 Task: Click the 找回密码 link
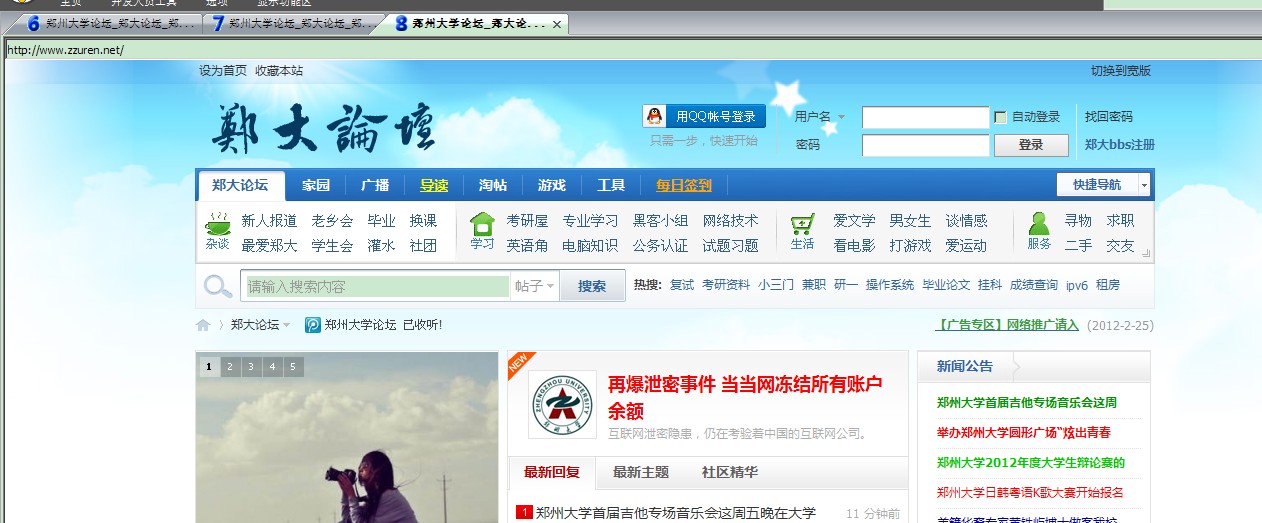[x=1109, y=117]
